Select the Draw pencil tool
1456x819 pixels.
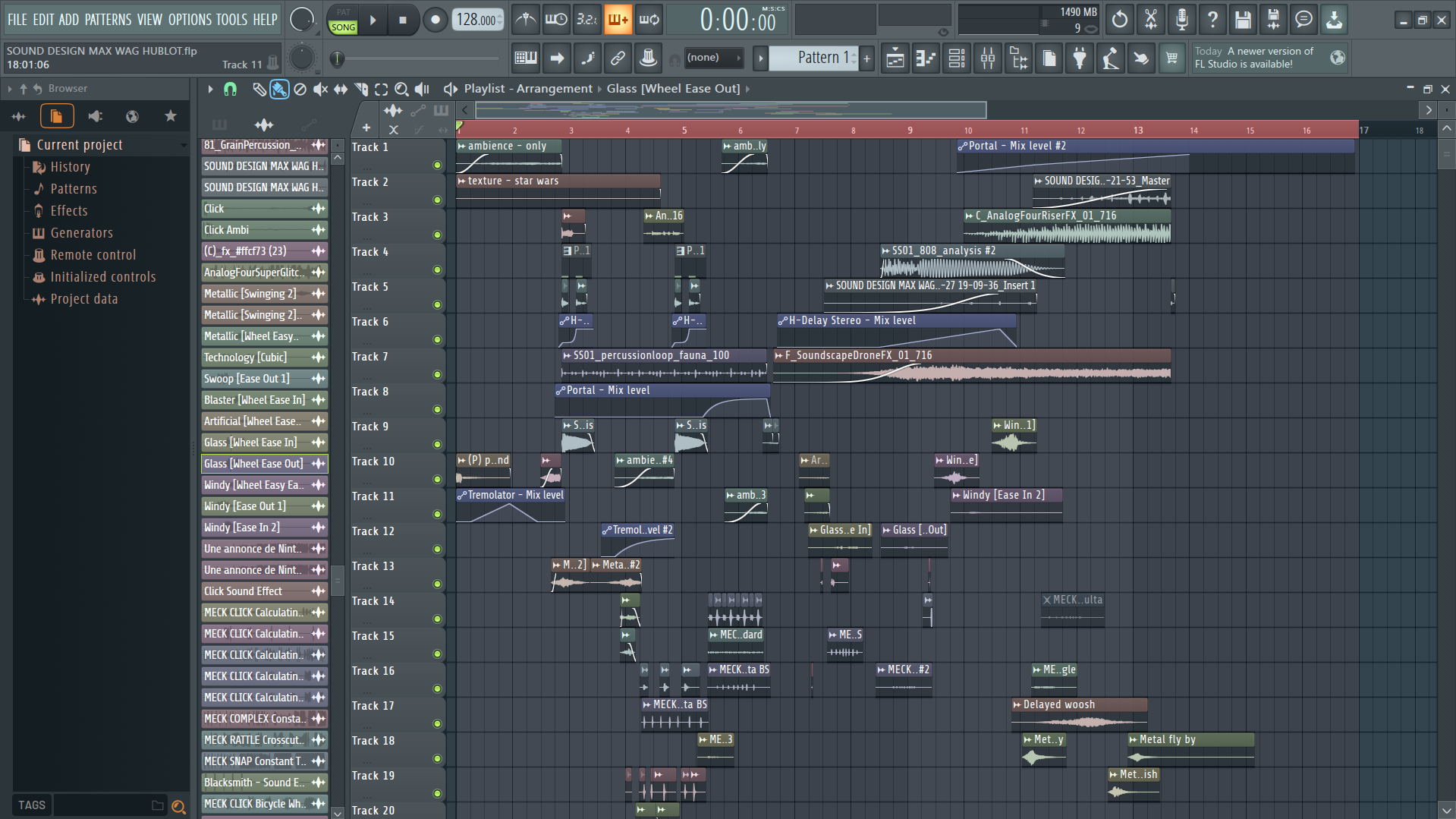point(259,90)
